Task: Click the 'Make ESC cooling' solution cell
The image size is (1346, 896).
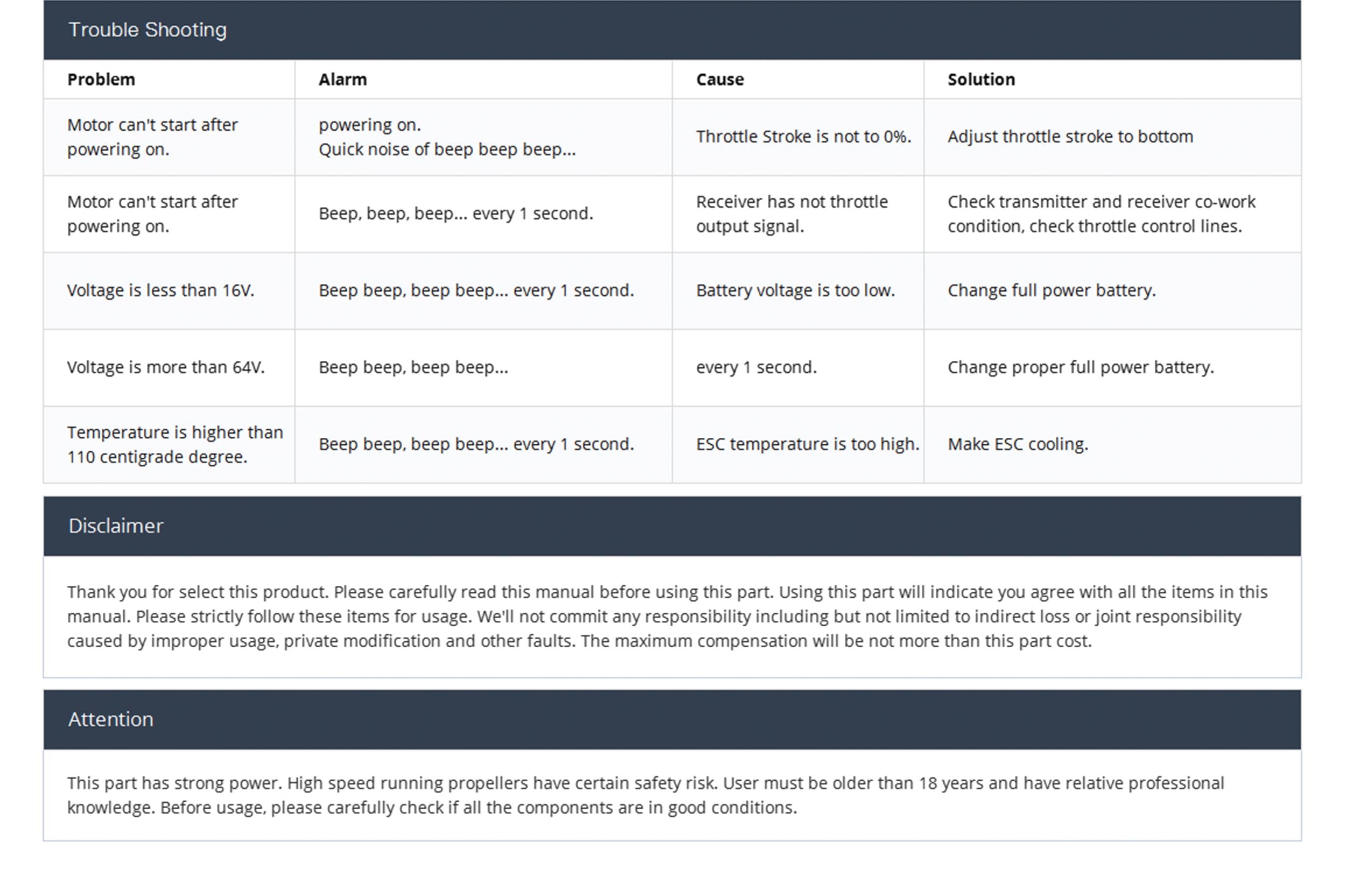Action: tap(1018, 444)
